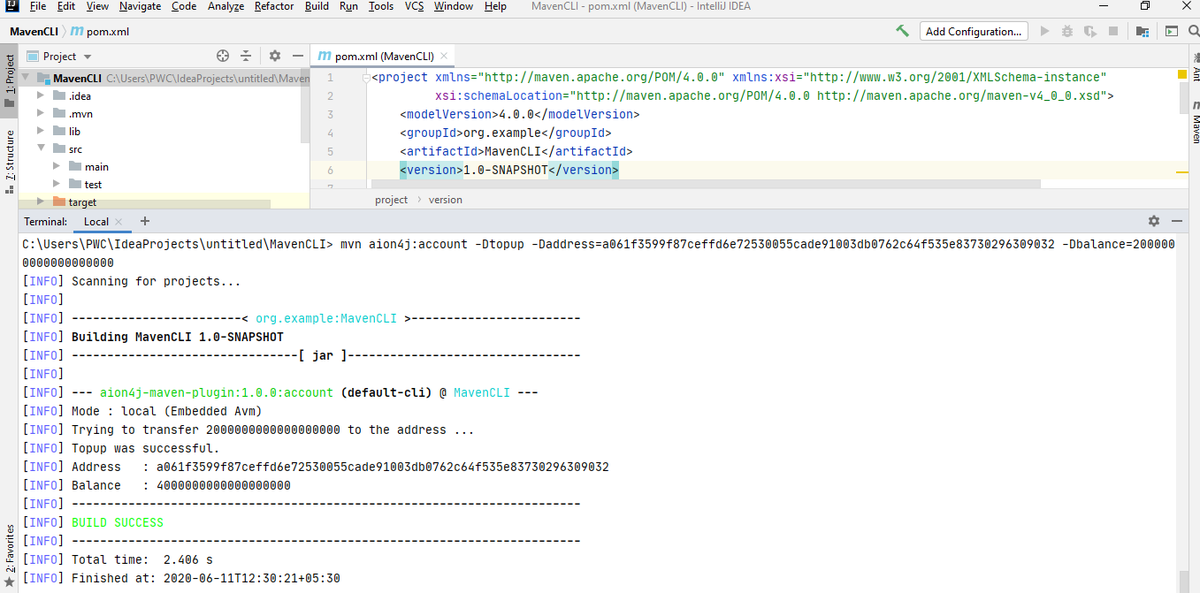
Task: Click MavenCLI breadcrumb in navigation bar
Action: (x=32, y=31)
